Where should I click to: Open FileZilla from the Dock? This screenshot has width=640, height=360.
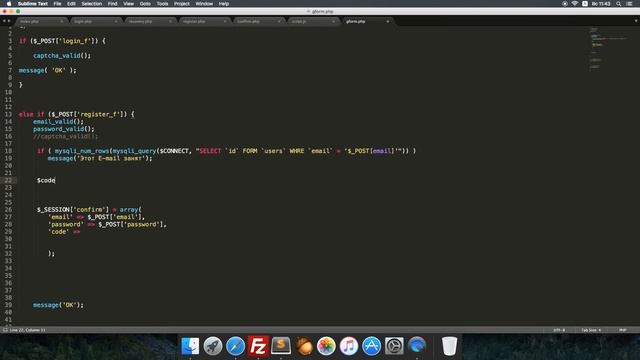(258, 346)
